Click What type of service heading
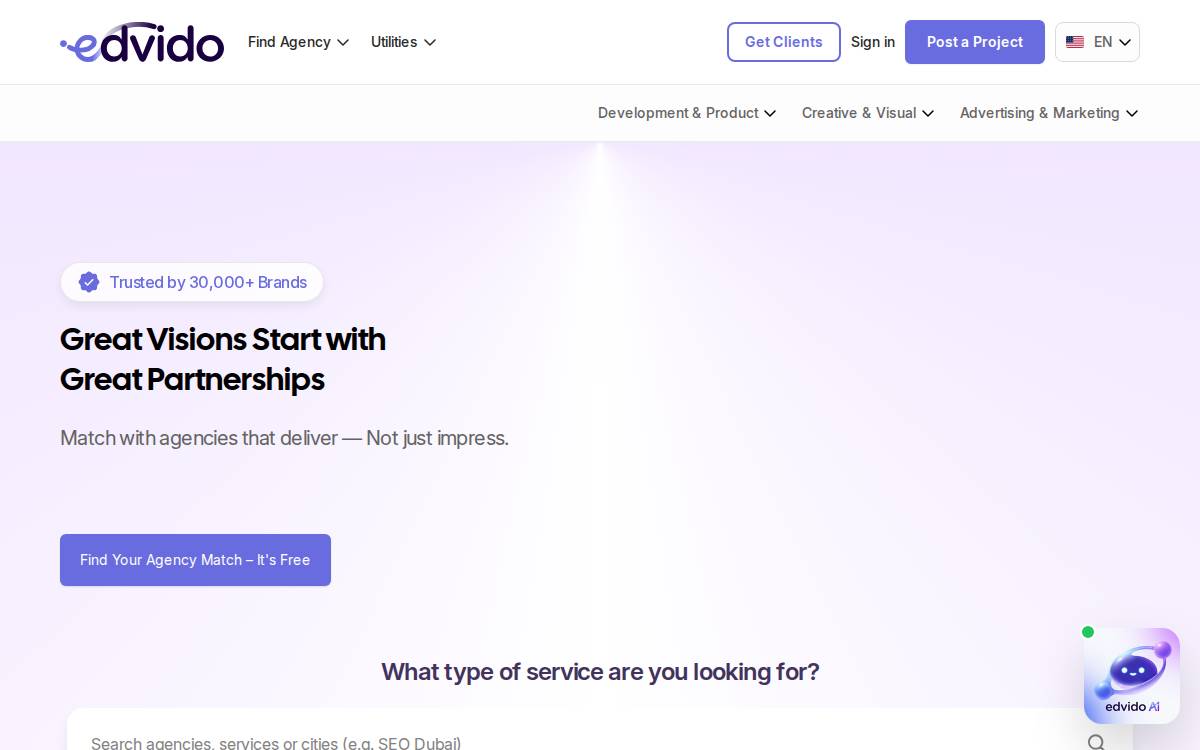1200x750 pixels. 600,672
